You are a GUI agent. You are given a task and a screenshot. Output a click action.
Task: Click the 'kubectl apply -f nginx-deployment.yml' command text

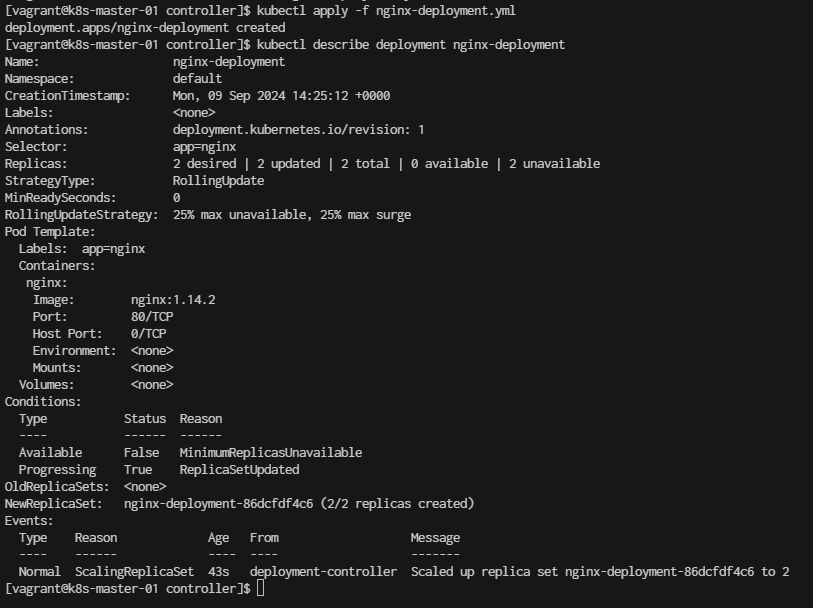click(x=386, y=11)
